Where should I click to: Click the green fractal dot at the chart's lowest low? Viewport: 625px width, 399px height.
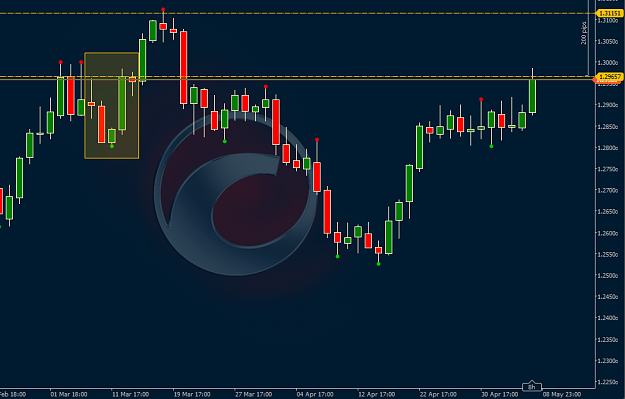pyautogui.click(x=378, y=264)
